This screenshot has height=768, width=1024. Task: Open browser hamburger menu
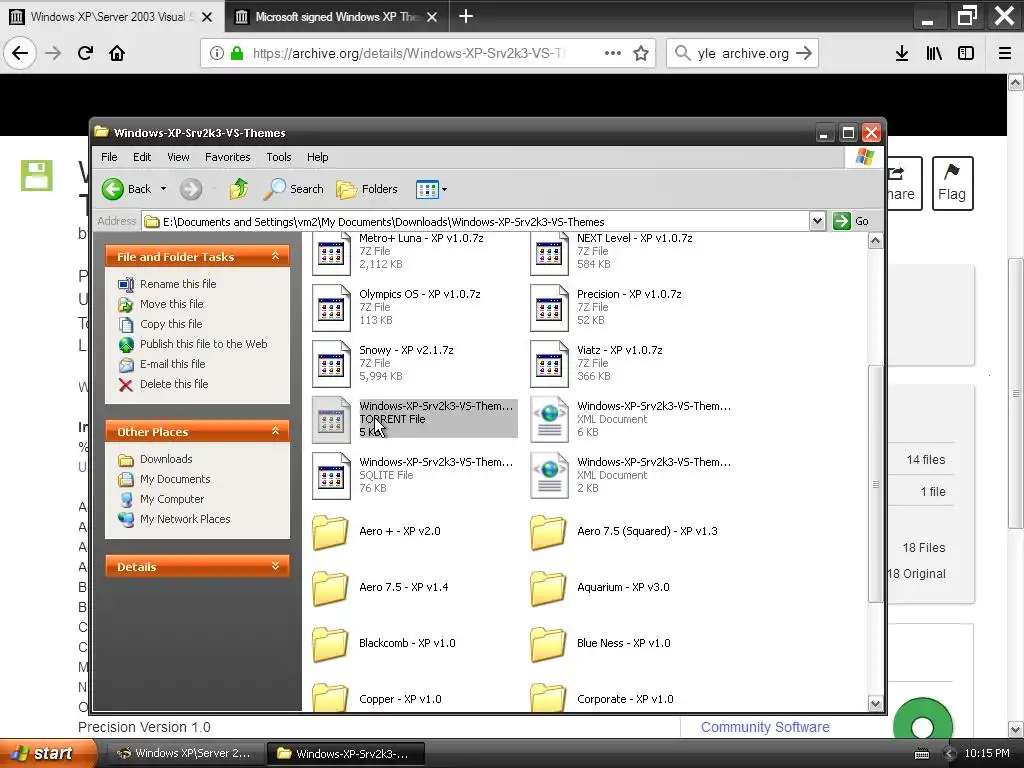click(x=1004, y=53)
